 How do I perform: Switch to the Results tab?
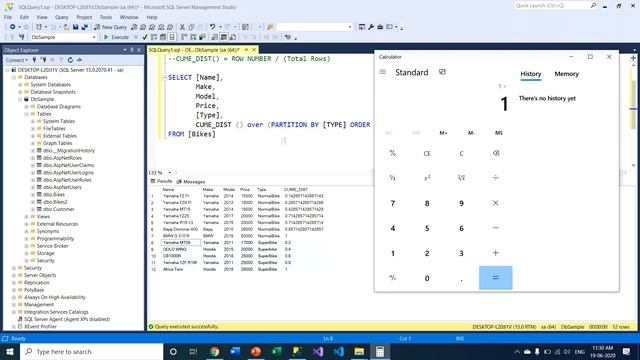161,182
